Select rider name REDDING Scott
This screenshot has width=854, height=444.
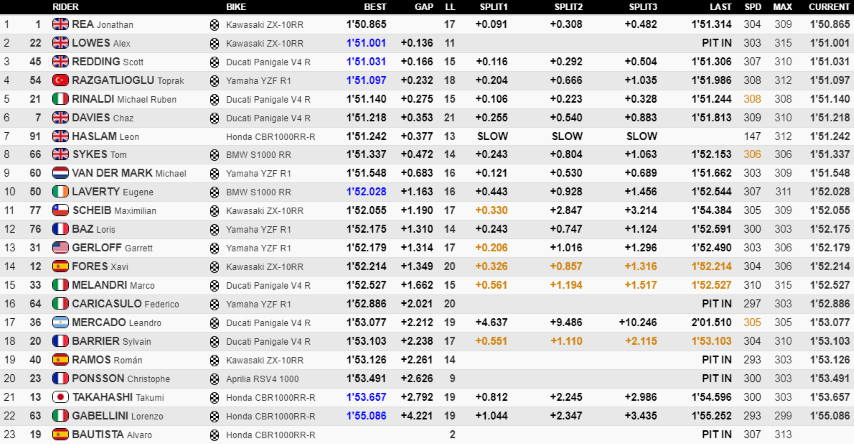tap(107, 62)
